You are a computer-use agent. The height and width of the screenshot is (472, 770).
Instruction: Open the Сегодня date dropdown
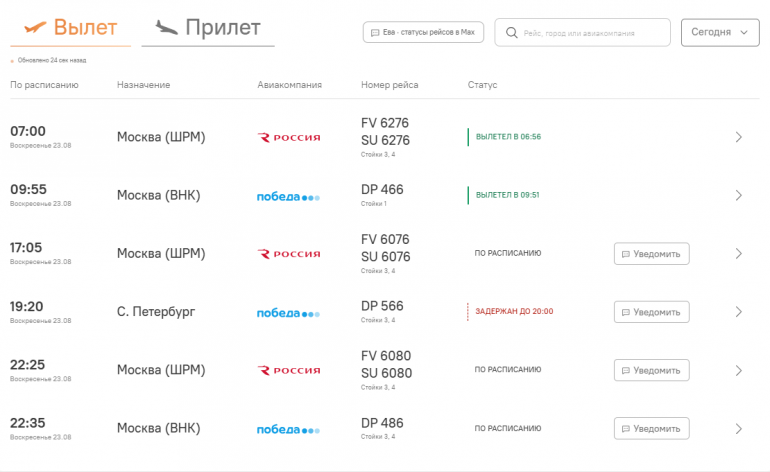pos(720,32)
